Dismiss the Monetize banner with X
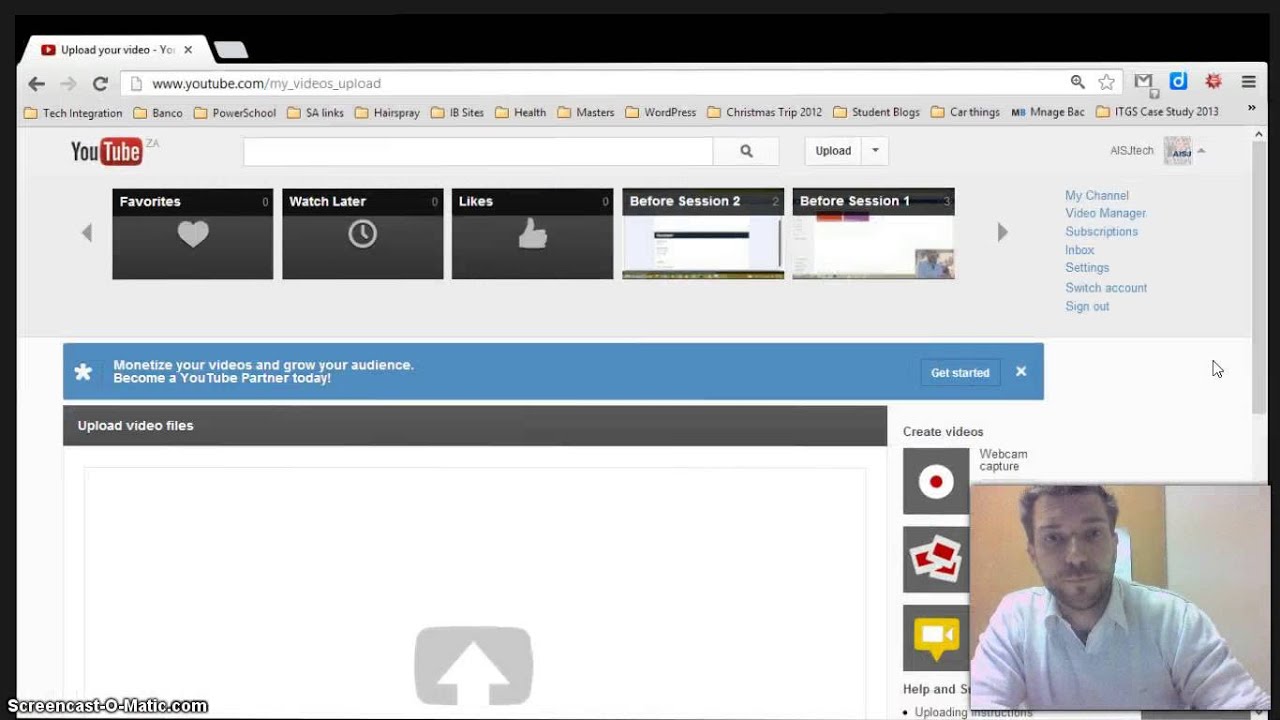 (1021, 372)
